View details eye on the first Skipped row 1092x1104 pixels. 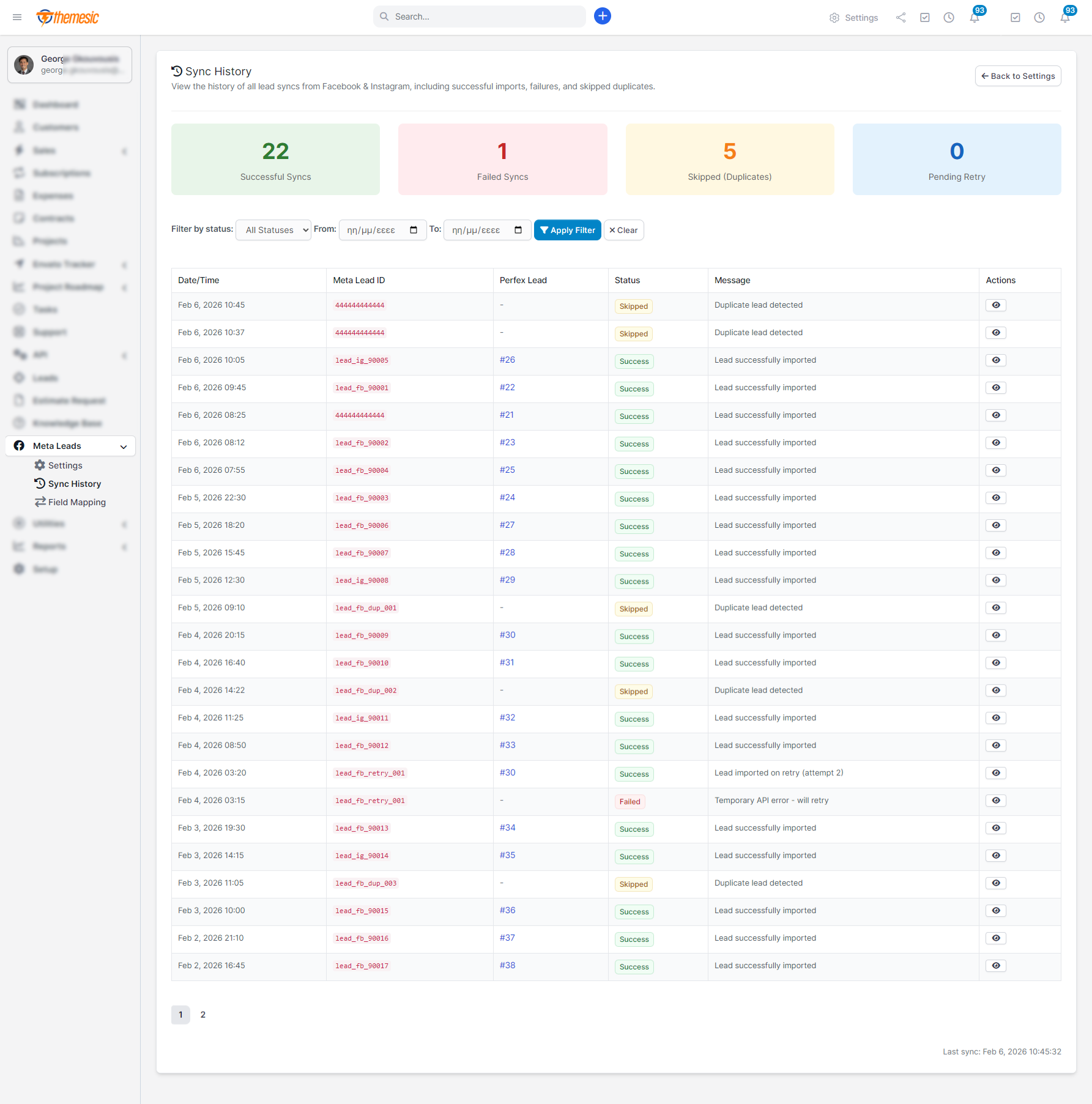point(995,305)
